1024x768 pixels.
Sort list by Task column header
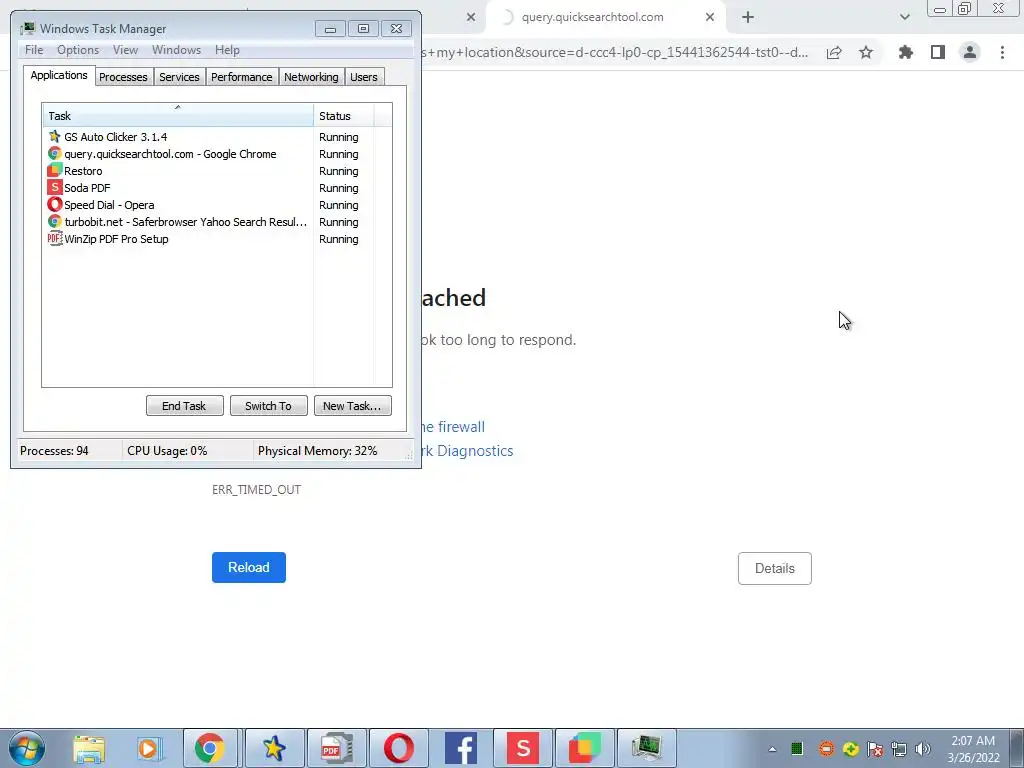178,116
